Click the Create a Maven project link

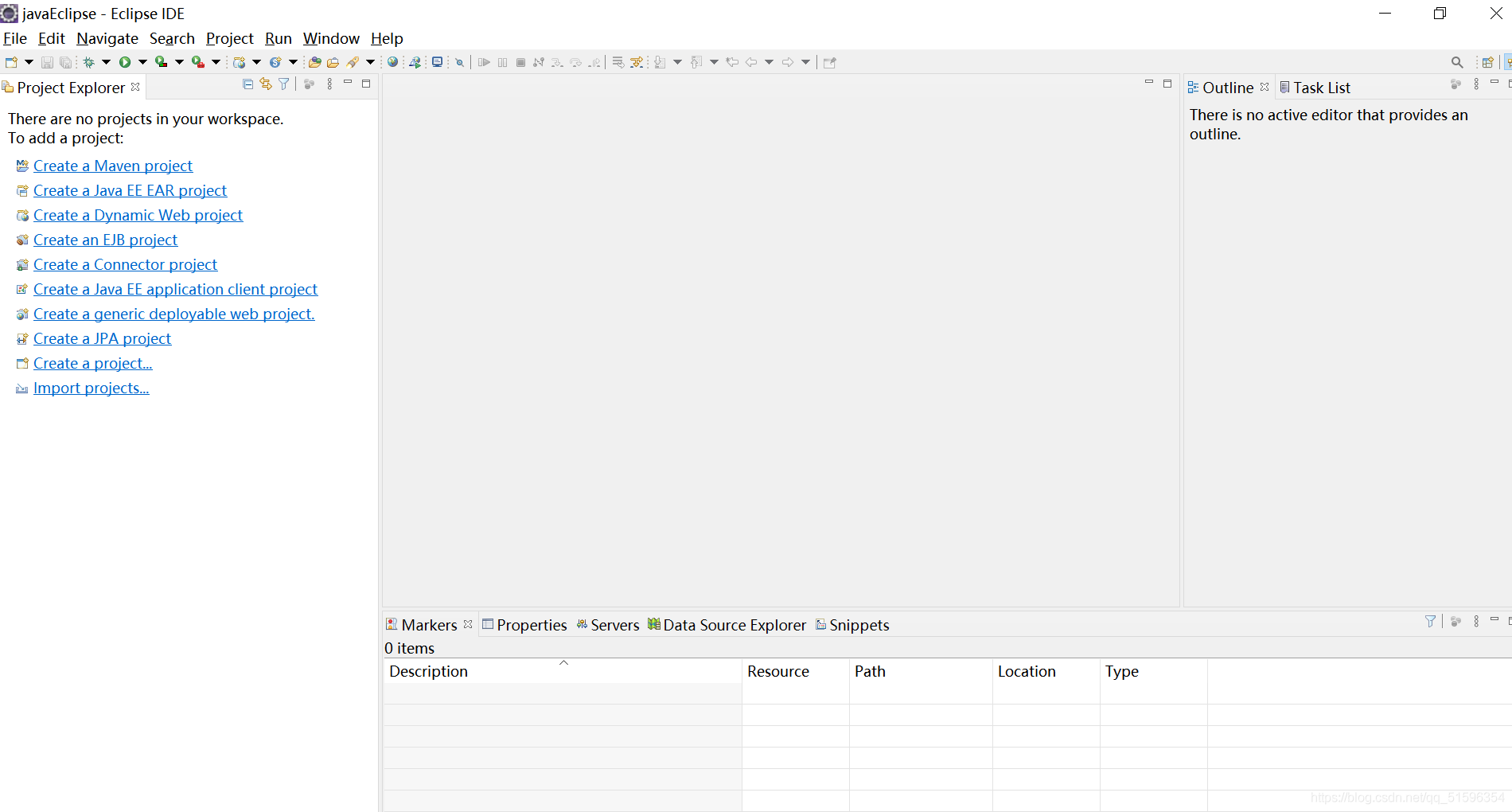pyautogui.click(x=113, y=166)
